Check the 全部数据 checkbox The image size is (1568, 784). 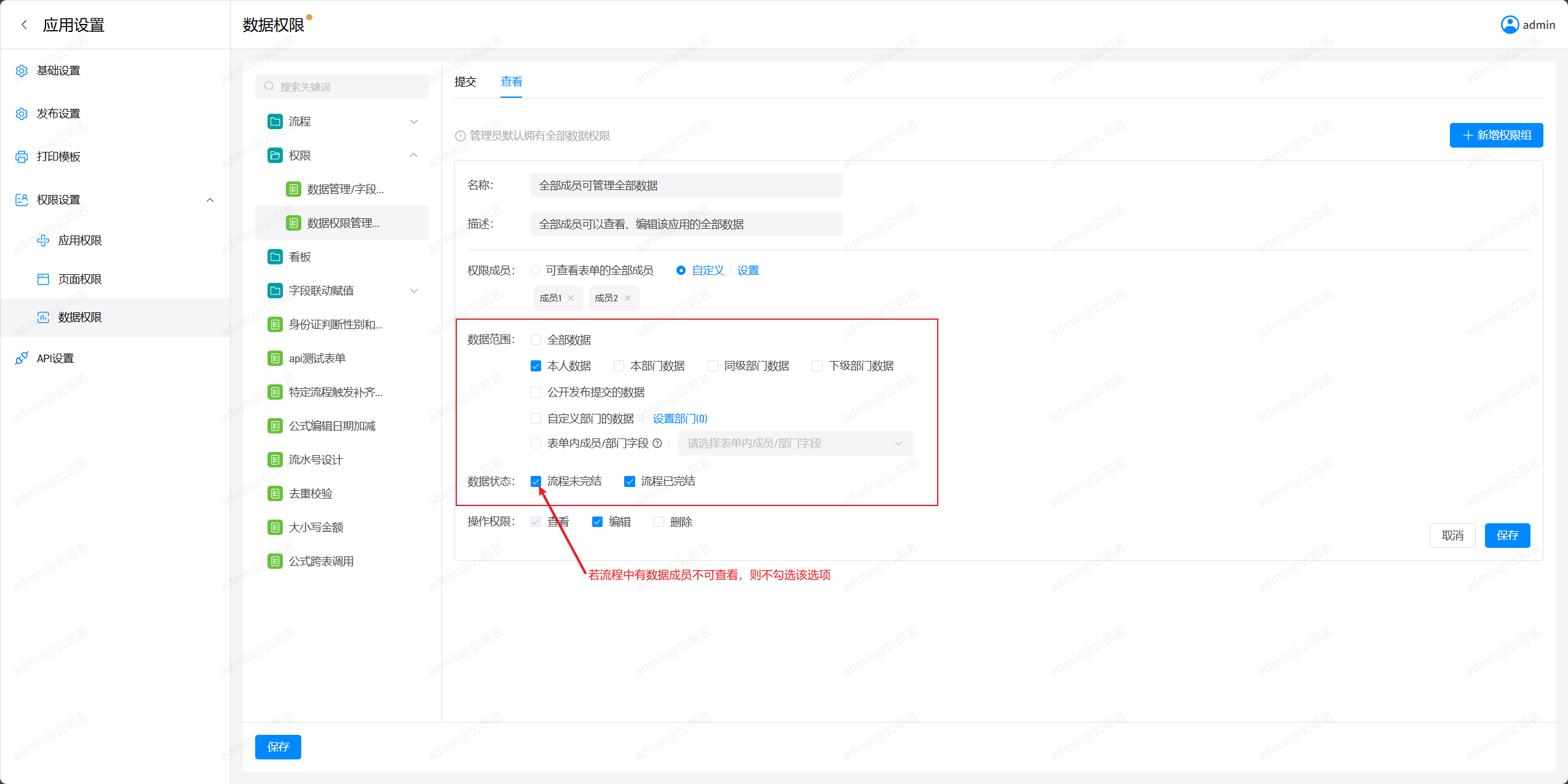536,340
